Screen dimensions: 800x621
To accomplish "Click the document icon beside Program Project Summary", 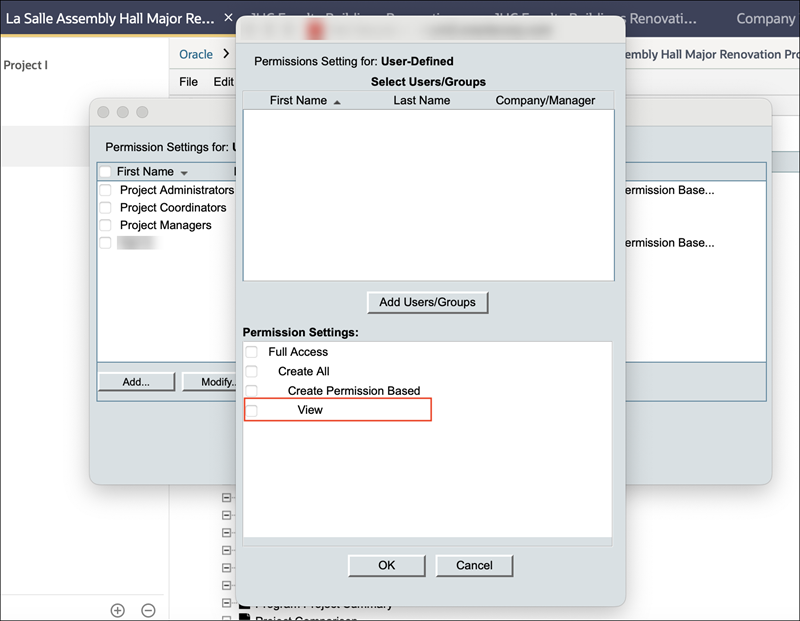I will point(244,603).
